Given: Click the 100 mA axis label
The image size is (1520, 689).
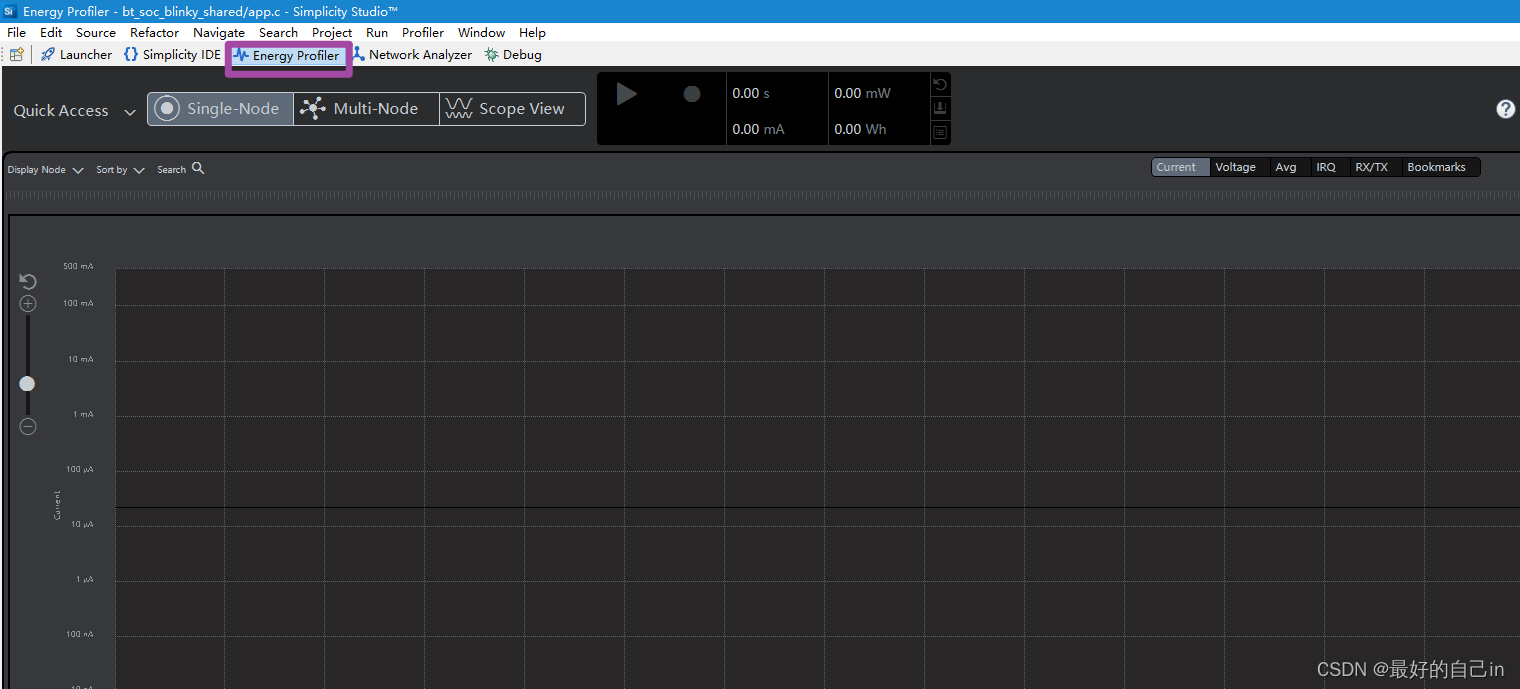Looking at the screenshot, I should coord(78,303).
